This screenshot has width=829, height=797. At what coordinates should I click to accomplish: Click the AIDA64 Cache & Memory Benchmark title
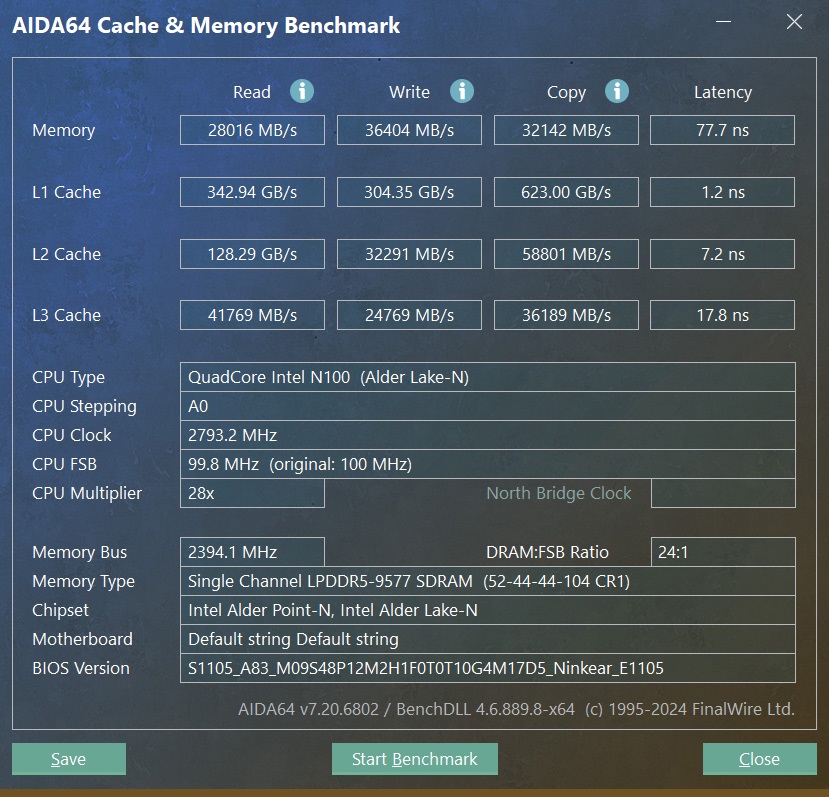[x=206, y=25]
